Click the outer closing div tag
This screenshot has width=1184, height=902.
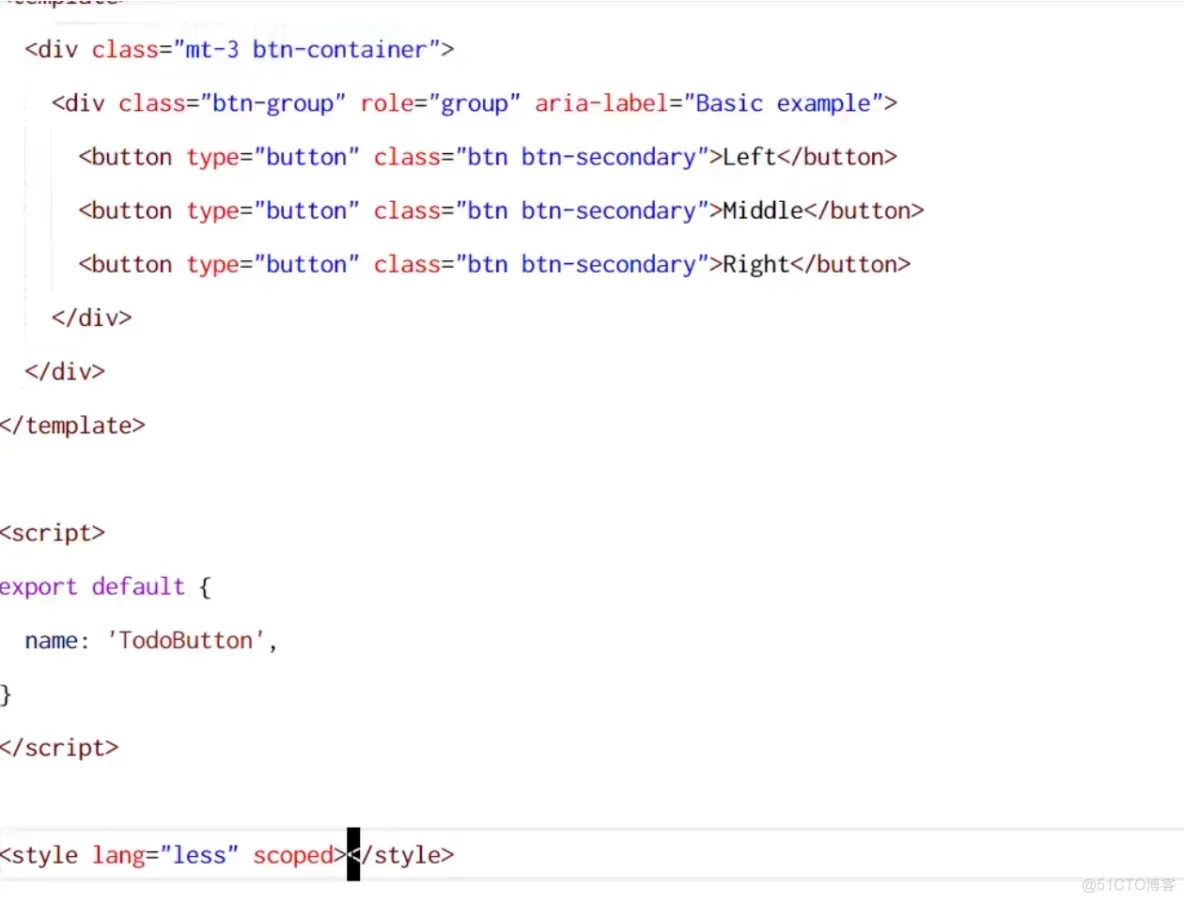(x=65, y=372)
